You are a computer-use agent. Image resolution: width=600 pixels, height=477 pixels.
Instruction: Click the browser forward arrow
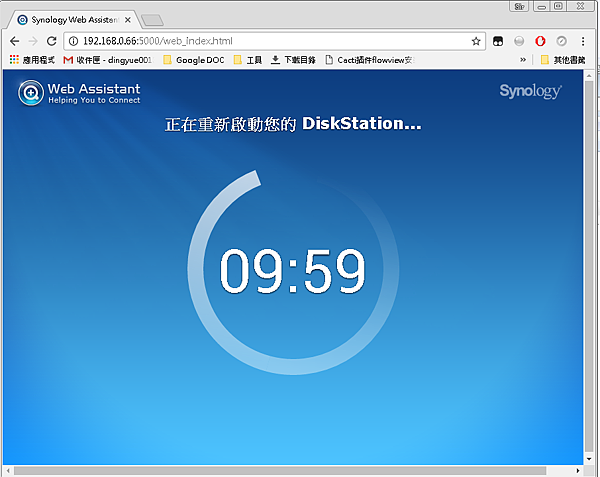click(x=33, y=41)
